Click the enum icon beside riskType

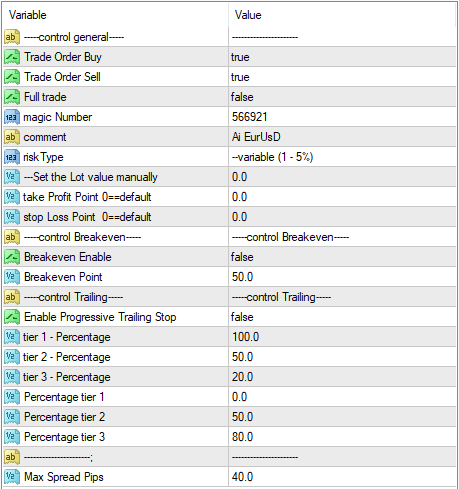(x=12, y=157)
